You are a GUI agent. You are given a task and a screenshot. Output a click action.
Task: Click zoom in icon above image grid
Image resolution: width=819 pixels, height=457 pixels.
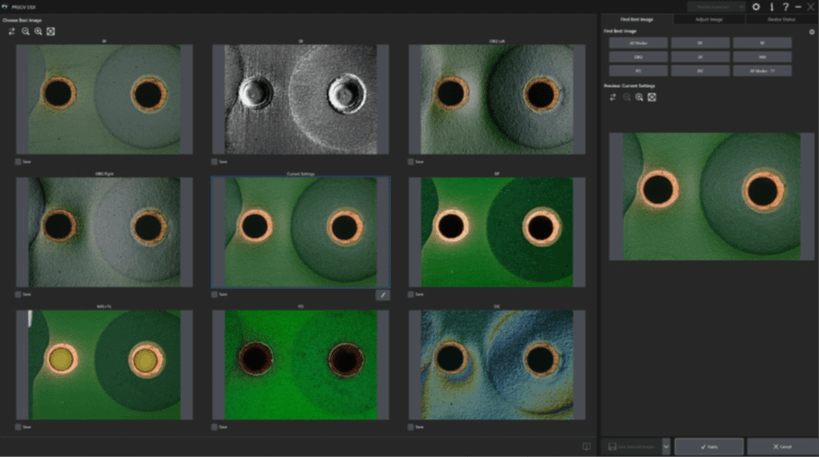[x=38, y=31]
